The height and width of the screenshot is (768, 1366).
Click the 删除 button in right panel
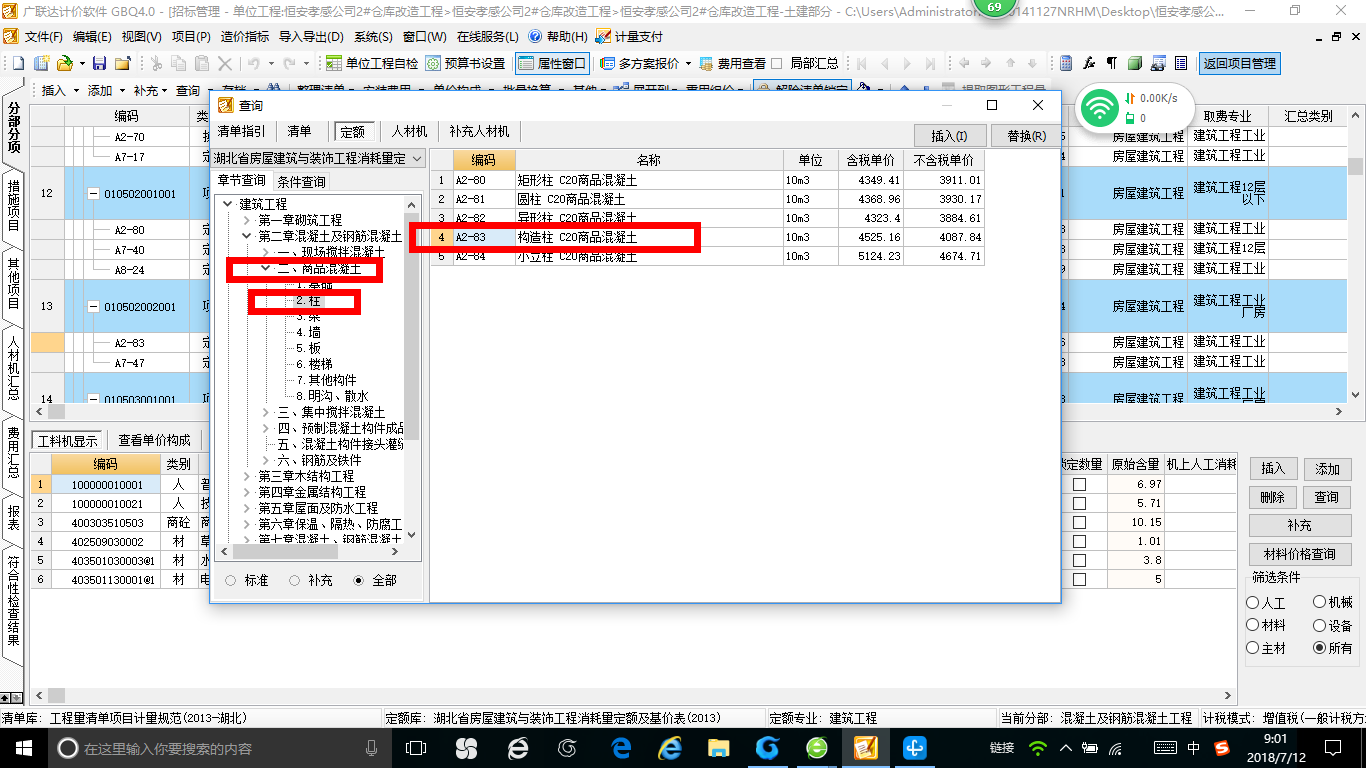tap(1273, 497)
